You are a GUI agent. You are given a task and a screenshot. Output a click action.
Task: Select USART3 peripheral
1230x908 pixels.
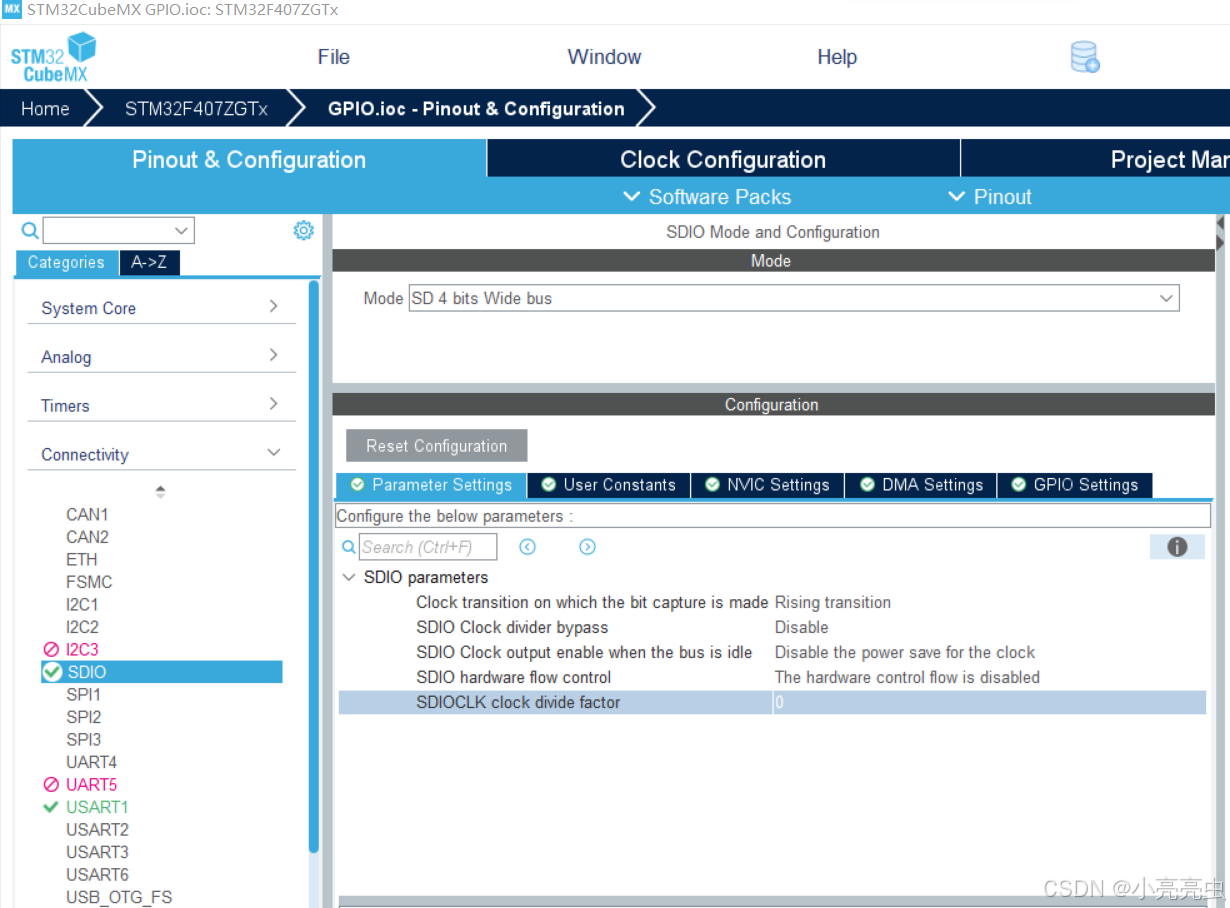coord(97,852)
